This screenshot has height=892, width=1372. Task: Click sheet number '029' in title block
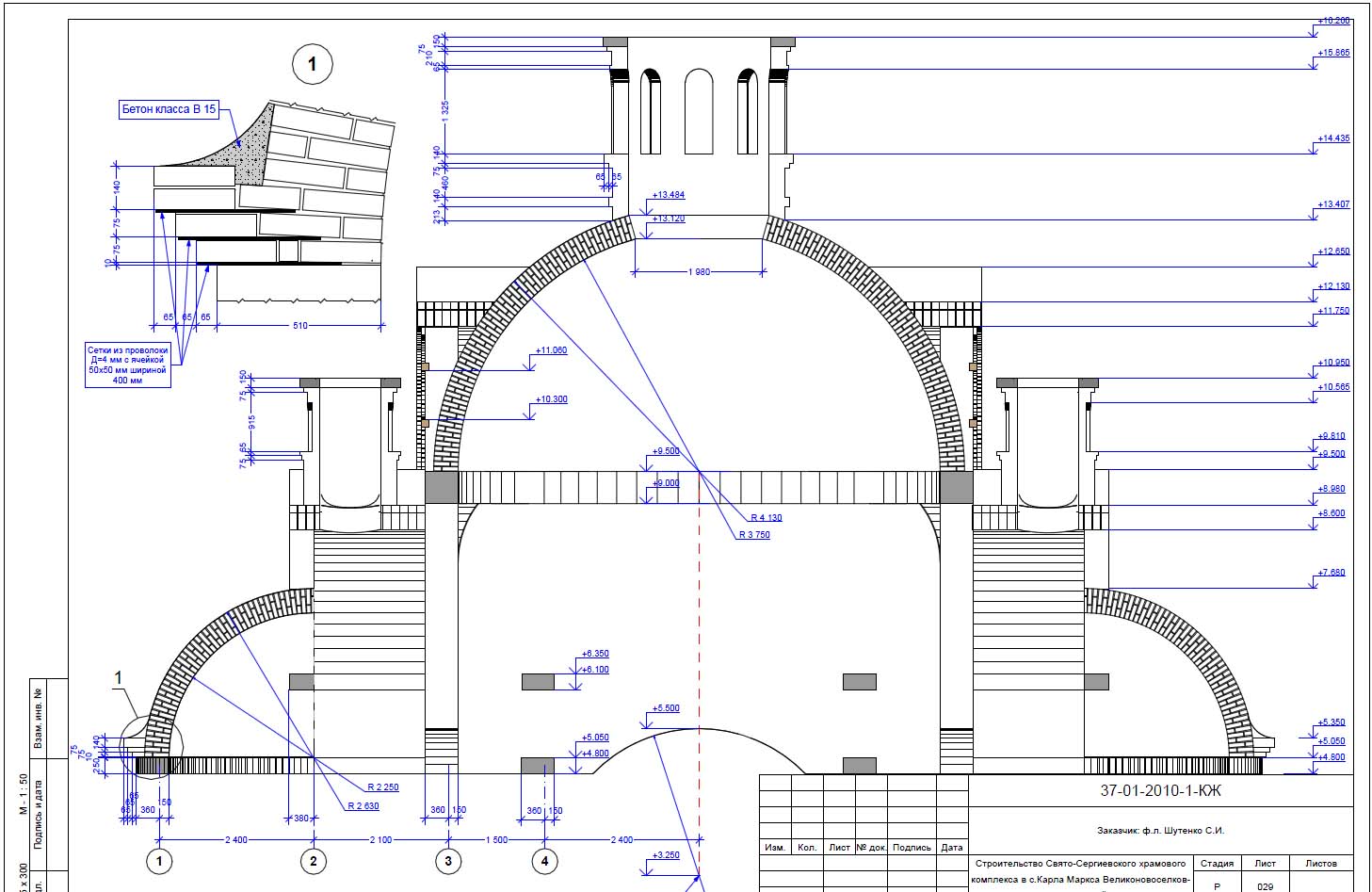[x=1265, y=886]
